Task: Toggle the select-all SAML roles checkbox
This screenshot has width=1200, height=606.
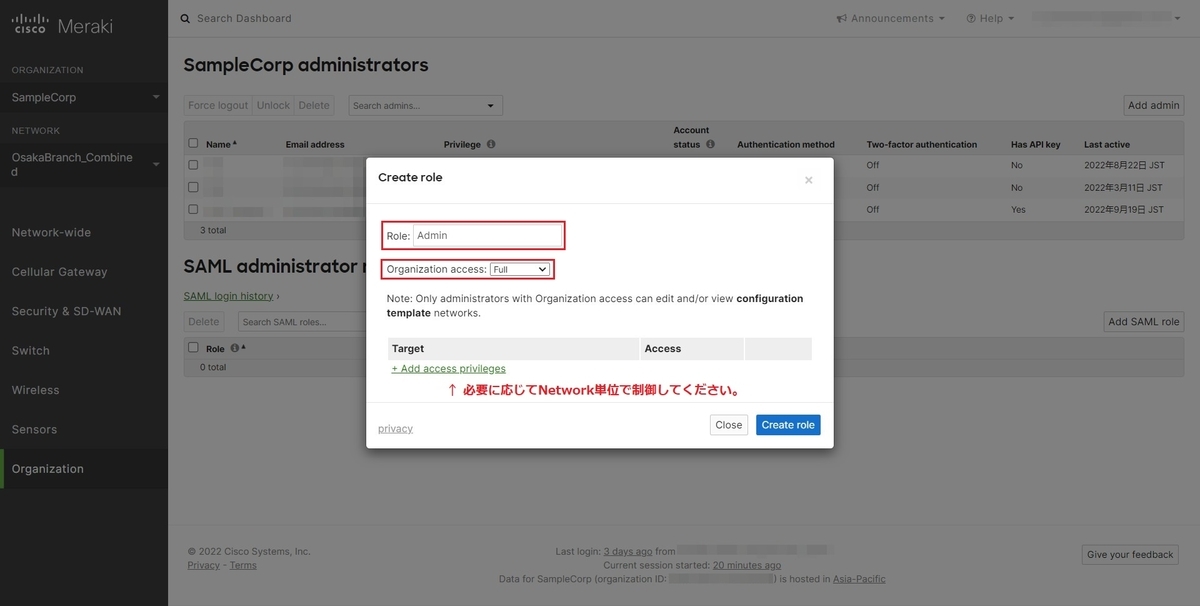Action: pyautogui.click(x=193, y=348)
